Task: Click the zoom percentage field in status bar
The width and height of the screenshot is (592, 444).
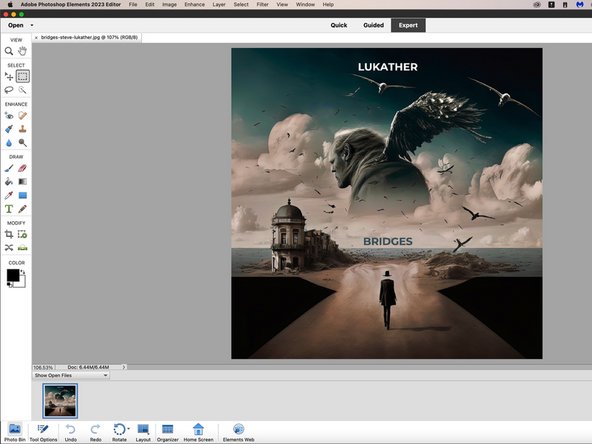Action: click(43, 367)
